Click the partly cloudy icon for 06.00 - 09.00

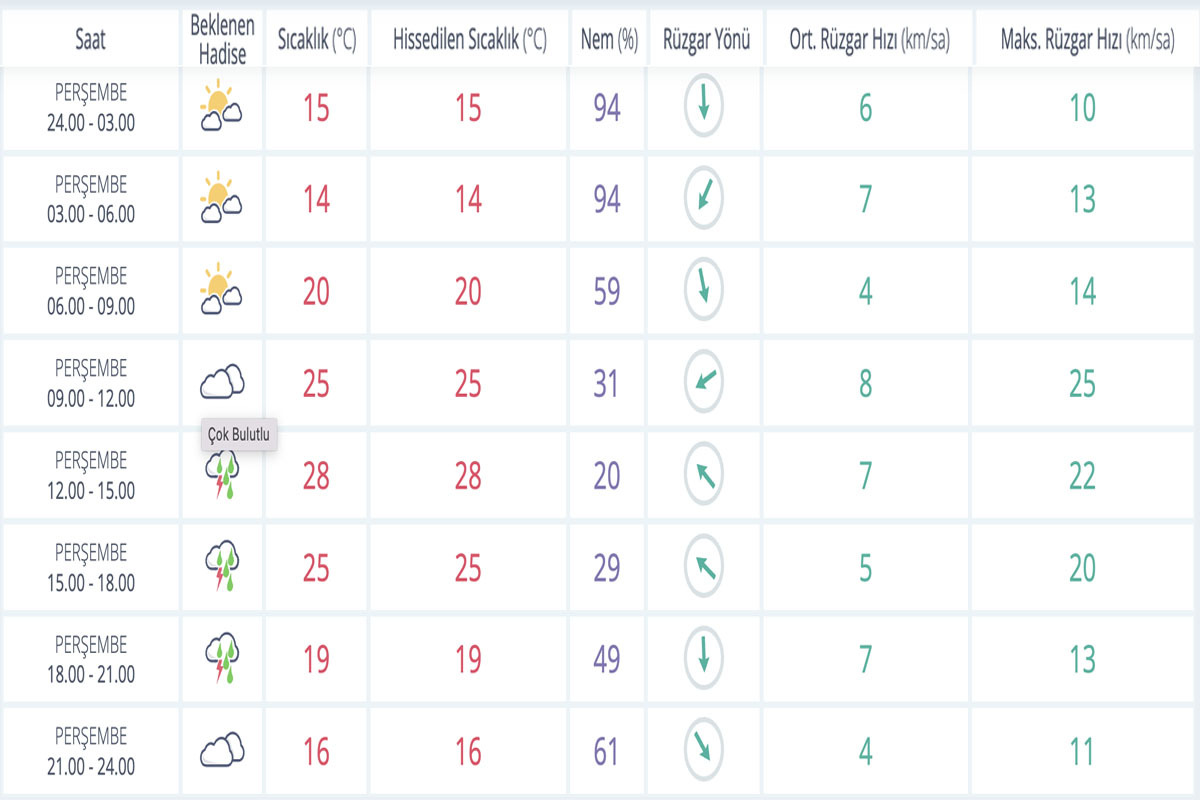pos(221,291)
